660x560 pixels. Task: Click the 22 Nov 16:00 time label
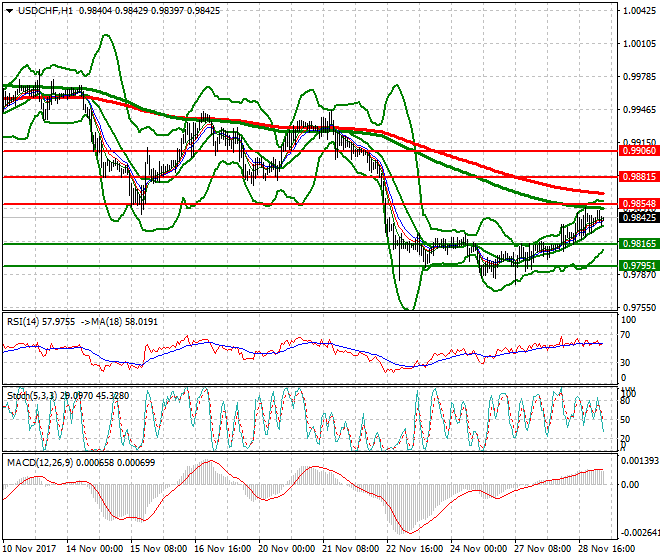pyautogui.click(x=414, y=550)
